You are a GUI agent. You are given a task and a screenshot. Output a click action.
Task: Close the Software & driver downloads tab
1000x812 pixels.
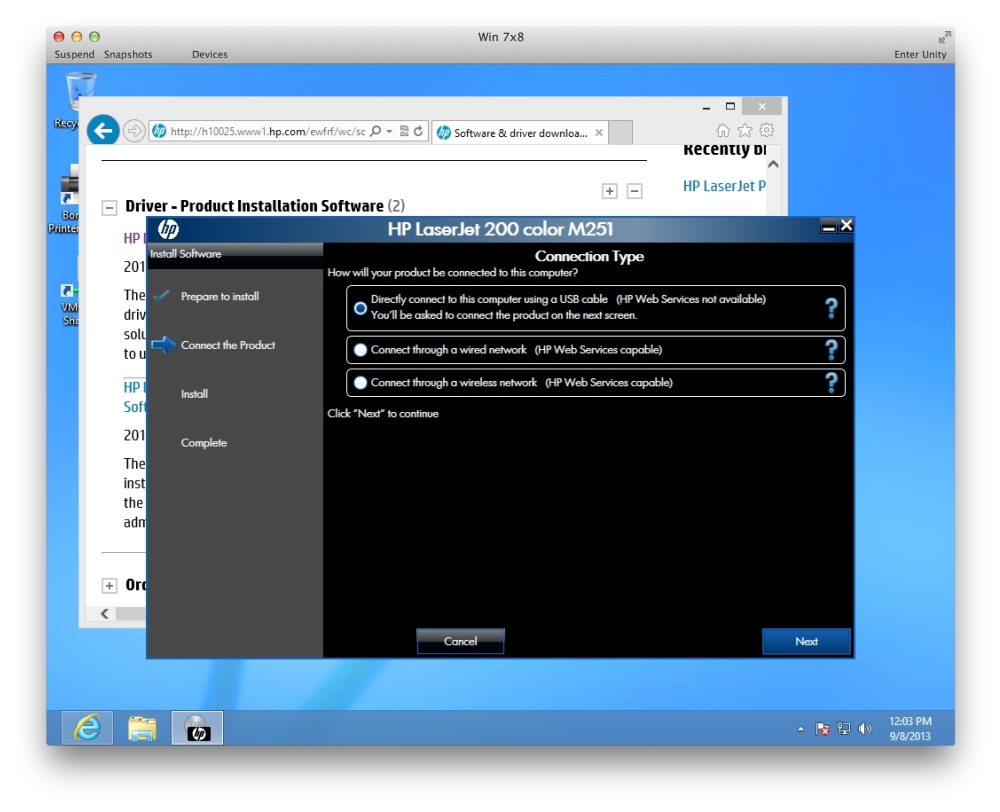(x=599, y=133)
